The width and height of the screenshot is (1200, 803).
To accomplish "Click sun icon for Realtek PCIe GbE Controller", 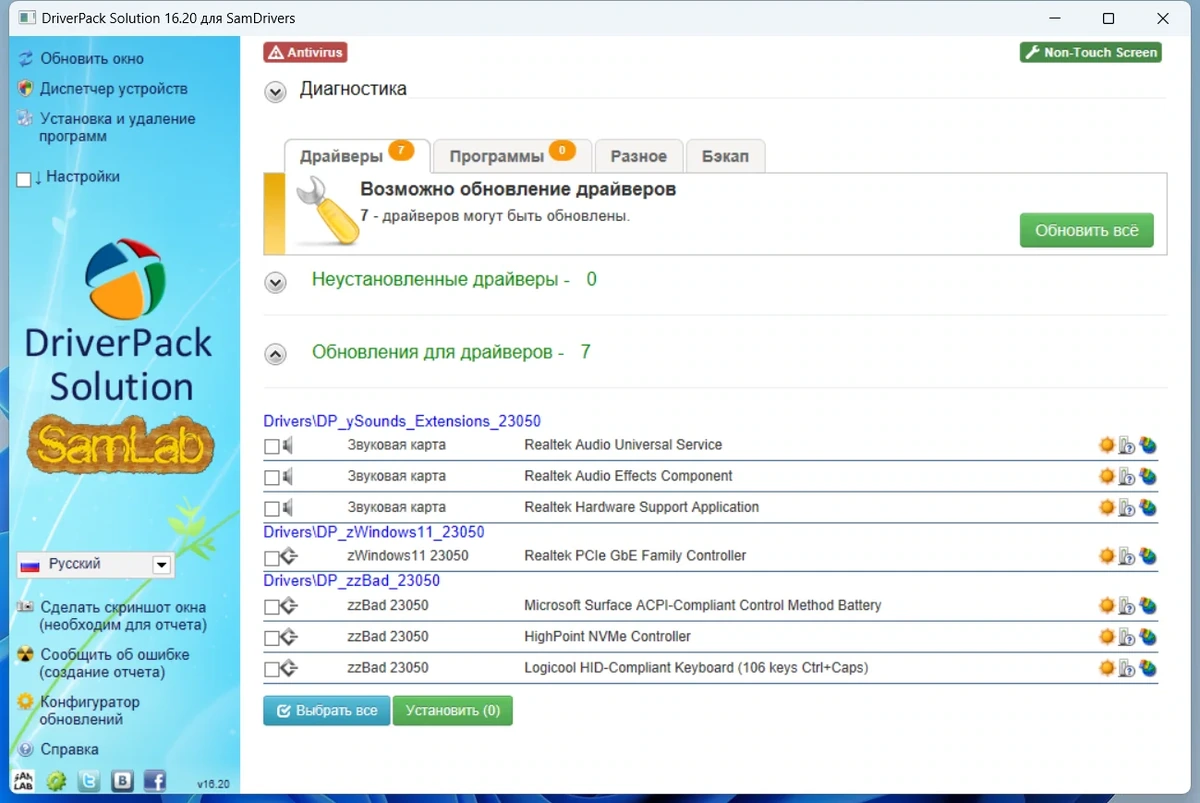I will 1106,555.
